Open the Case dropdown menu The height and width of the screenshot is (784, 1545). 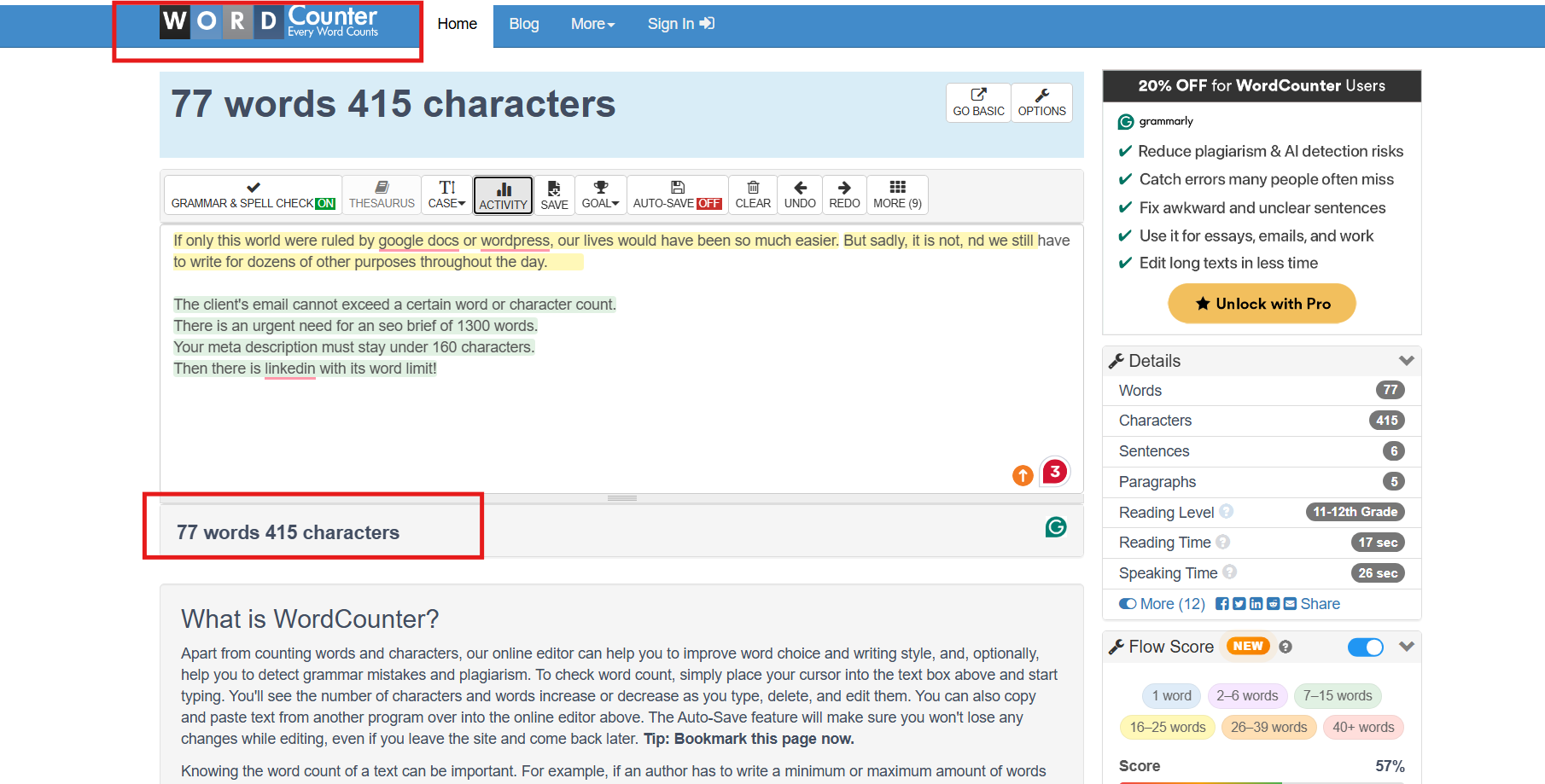[x=446, y=195]
